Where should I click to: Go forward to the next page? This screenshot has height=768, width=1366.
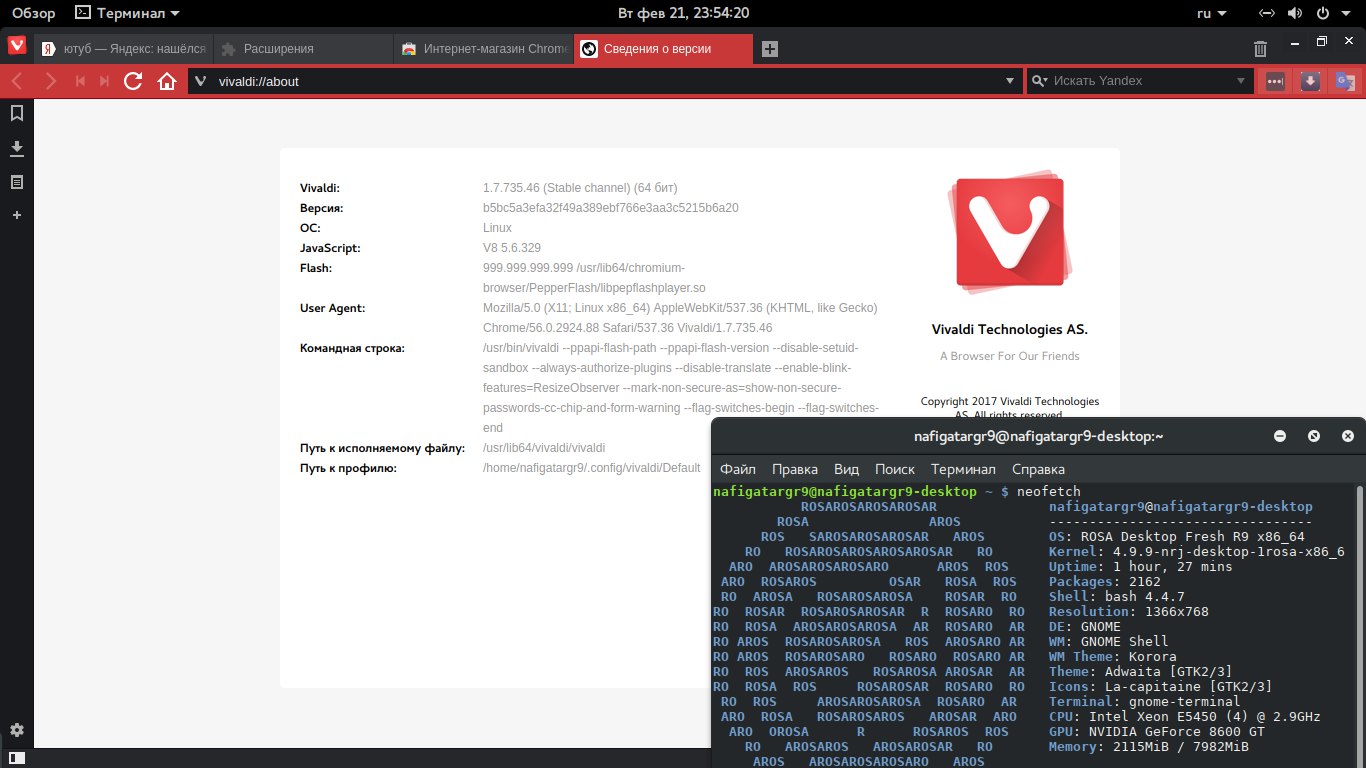[x=50, y=81]
